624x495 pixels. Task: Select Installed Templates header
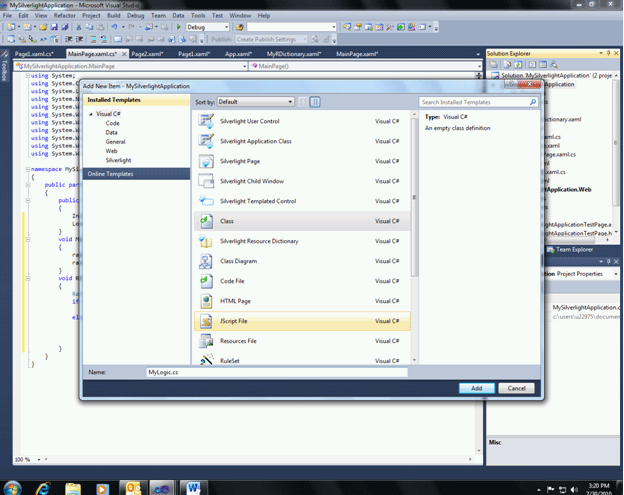[136, 100]
